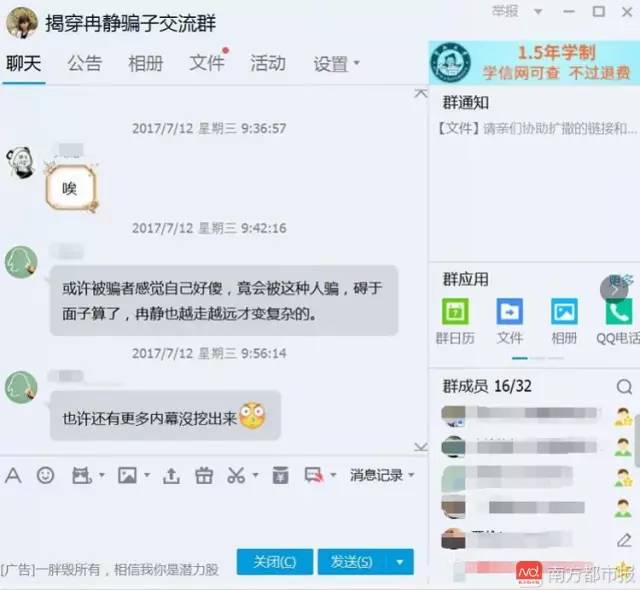Select the scissors screenshot tool
The image size is (640, 590).
click(x=236, y=475)
